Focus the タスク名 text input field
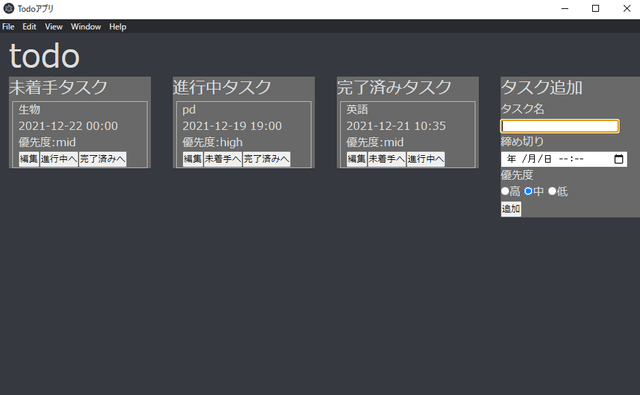Viewport: 640px width, 395px height. coord(560,126)
